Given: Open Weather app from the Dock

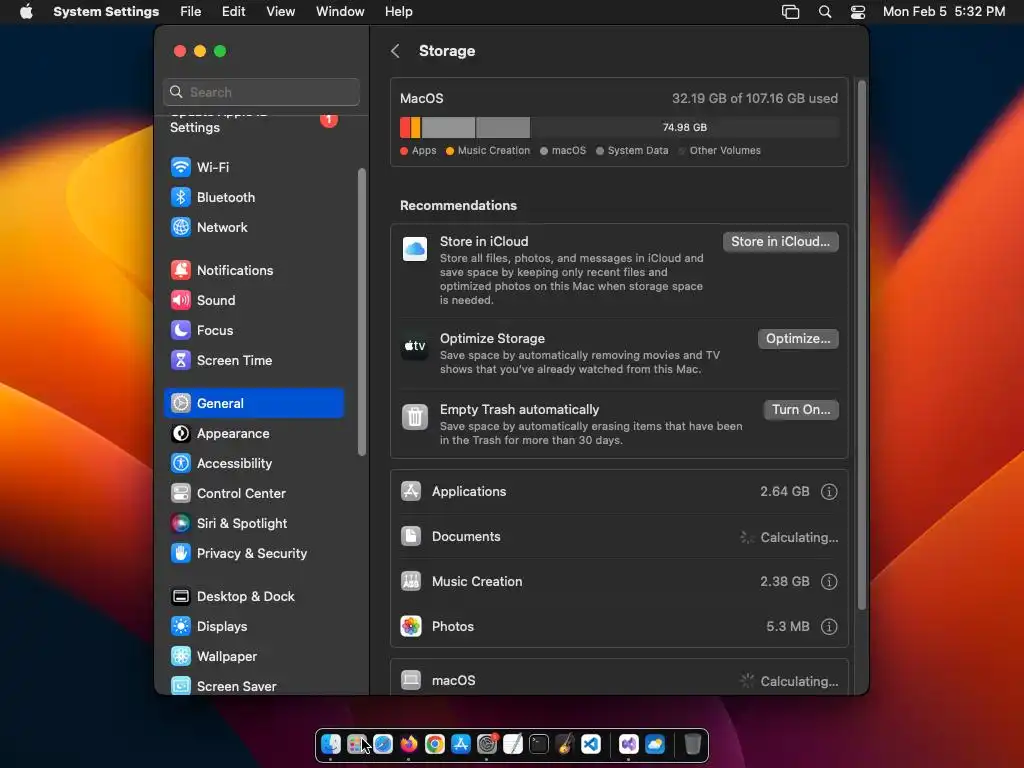Looking at the screenshot, I should coord(655,744).
